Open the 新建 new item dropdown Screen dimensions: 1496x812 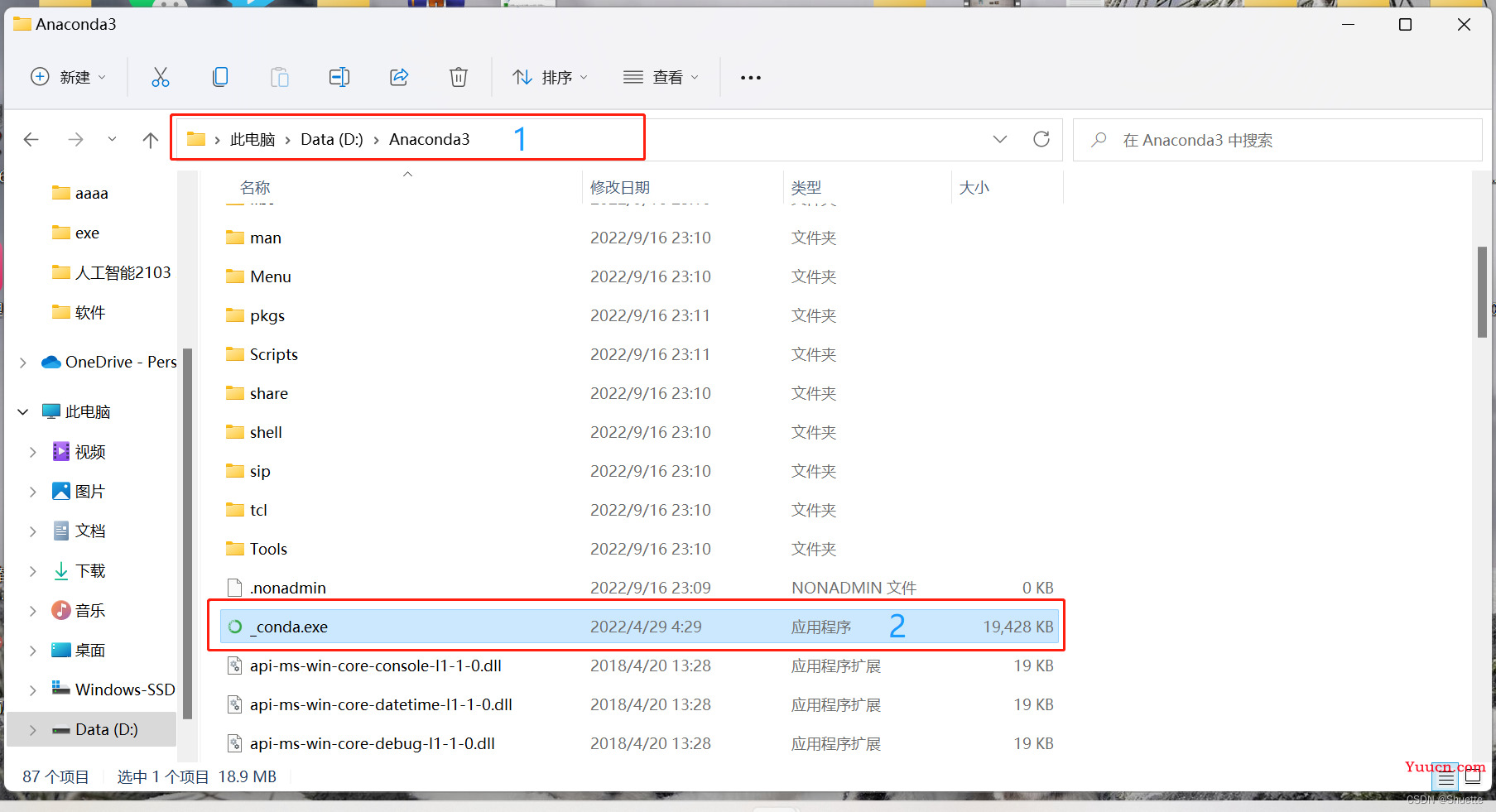68,77
